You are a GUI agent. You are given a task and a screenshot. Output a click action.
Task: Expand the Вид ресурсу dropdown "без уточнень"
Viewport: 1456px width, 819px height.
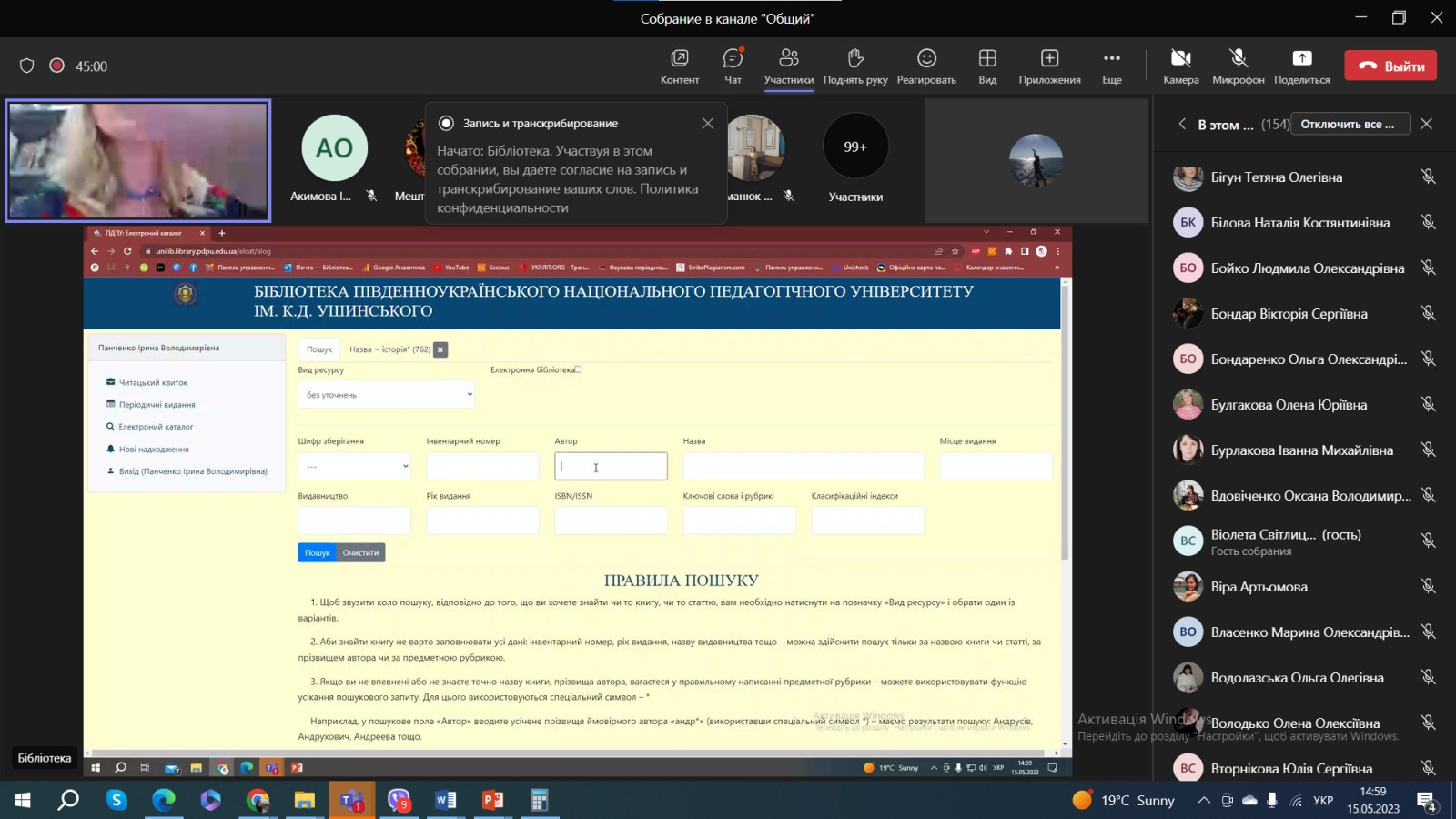pos(387,394)
